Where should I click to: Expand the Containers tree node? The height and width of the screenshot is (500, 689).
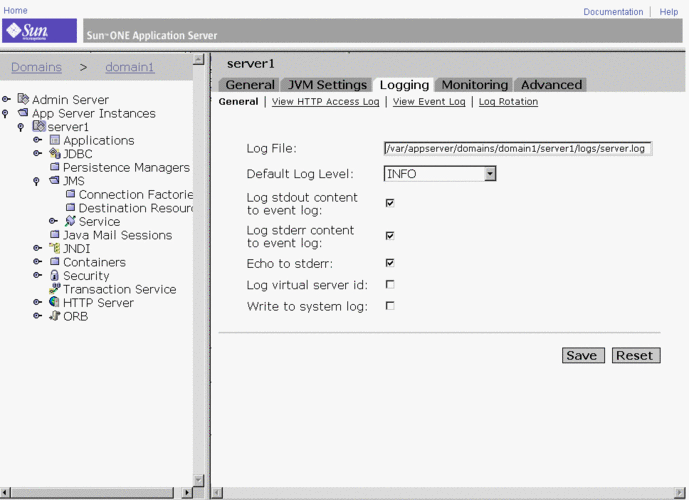38,261
